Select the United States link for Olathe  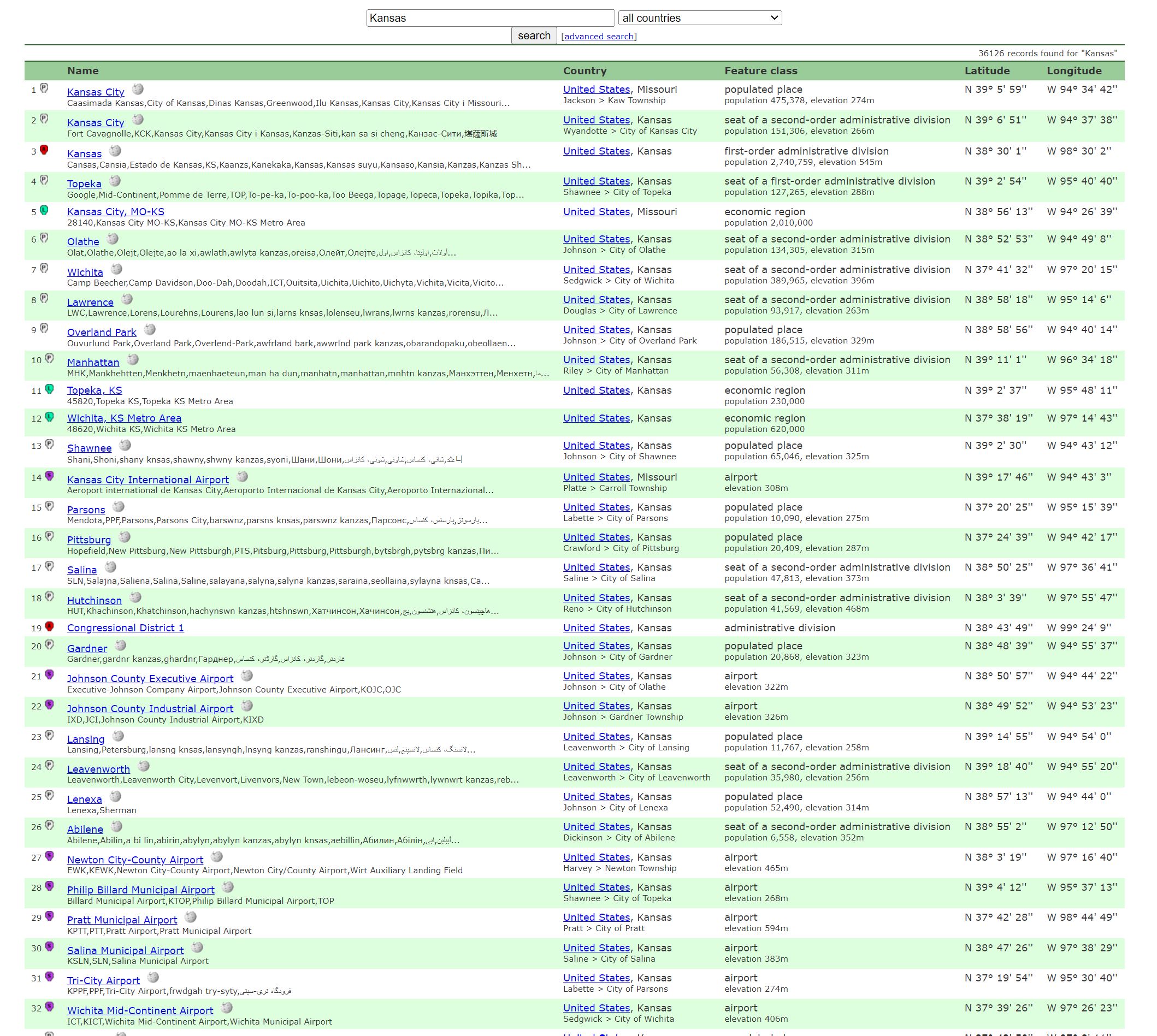597,239
